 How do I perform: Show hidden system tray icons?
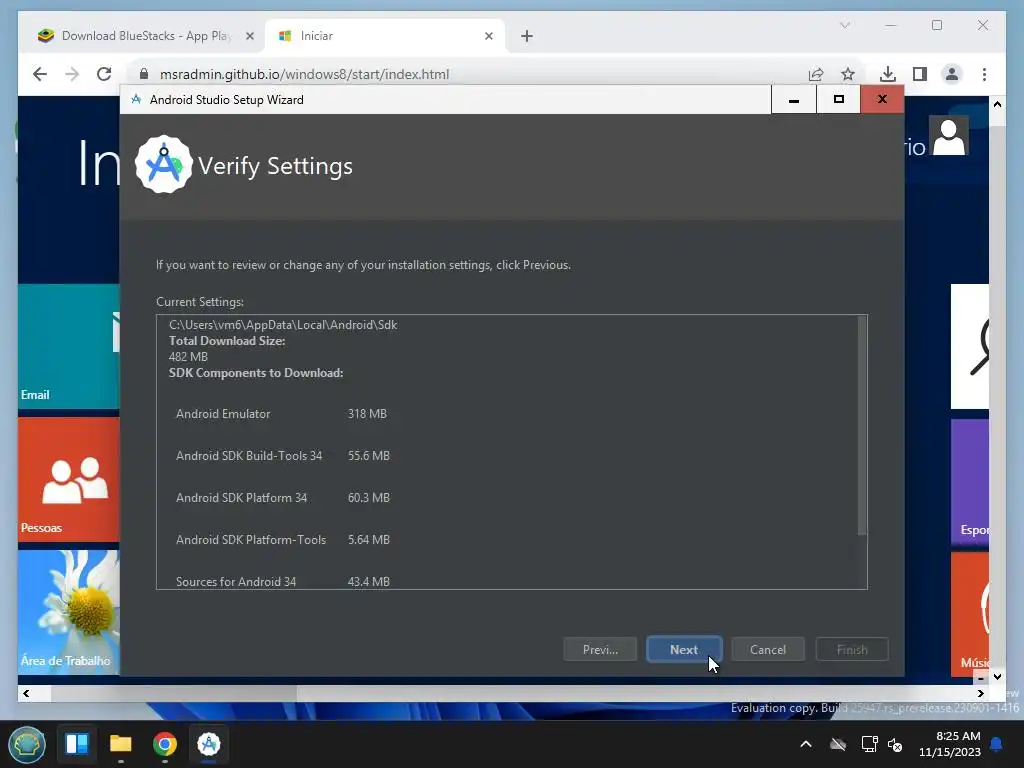coord(806,744)
